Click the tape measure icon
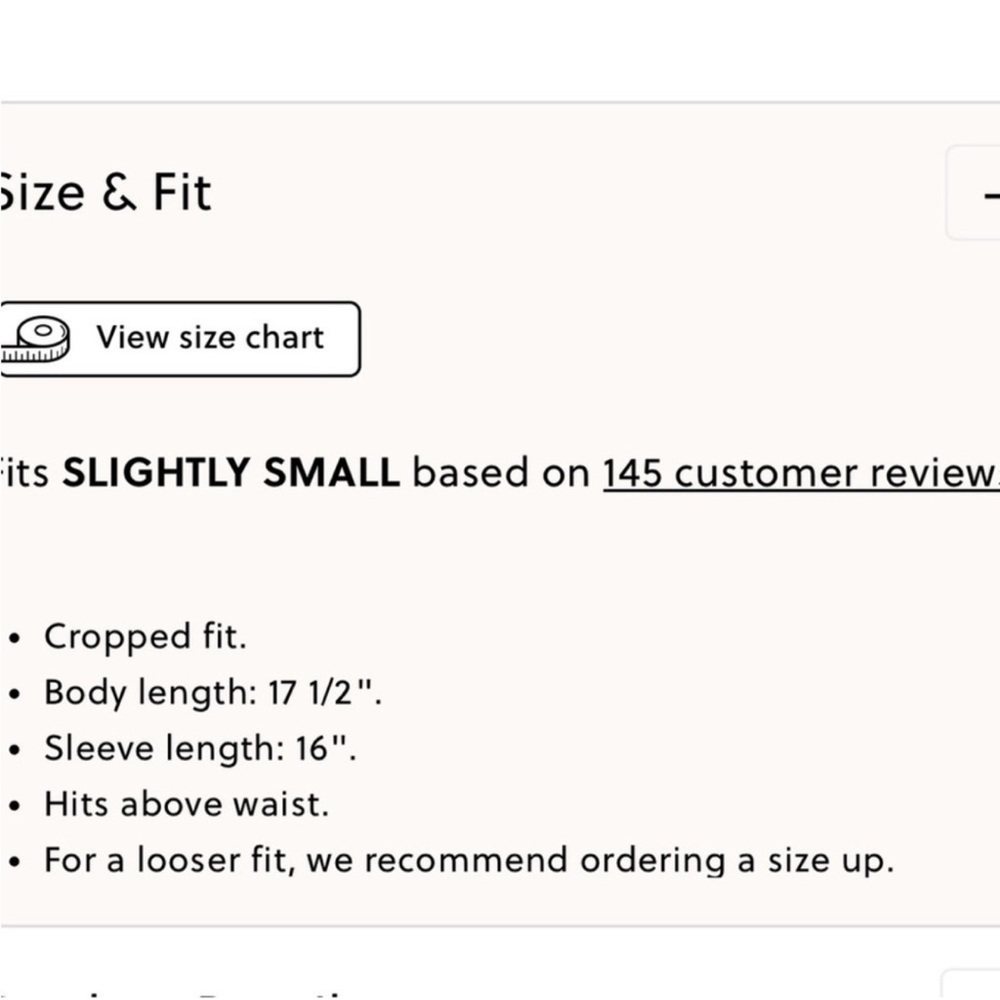 (34, 339)
